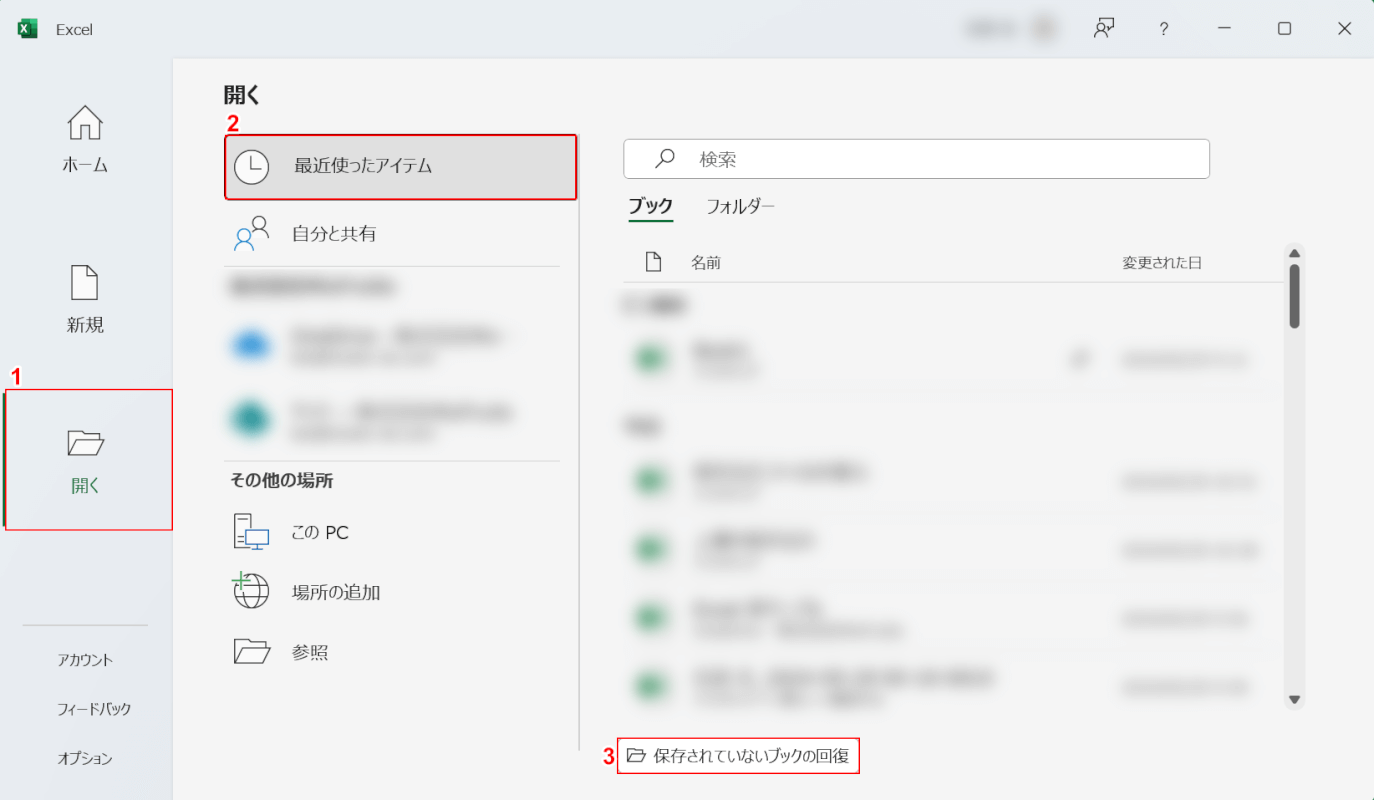
Task: Open the アカウント page
Action: 85,660
